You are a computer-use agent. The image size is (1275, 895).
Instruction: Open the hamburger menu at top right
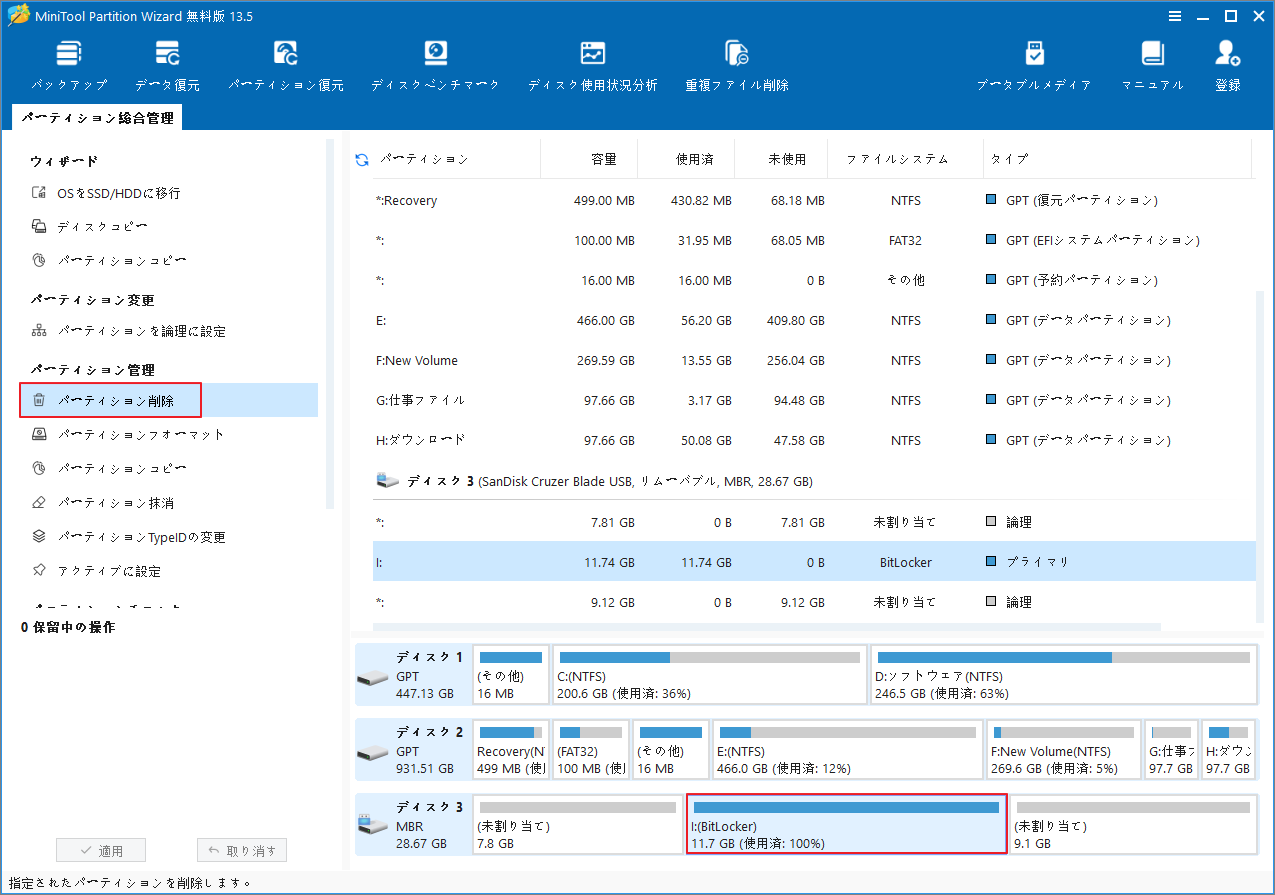point(1173,15)
